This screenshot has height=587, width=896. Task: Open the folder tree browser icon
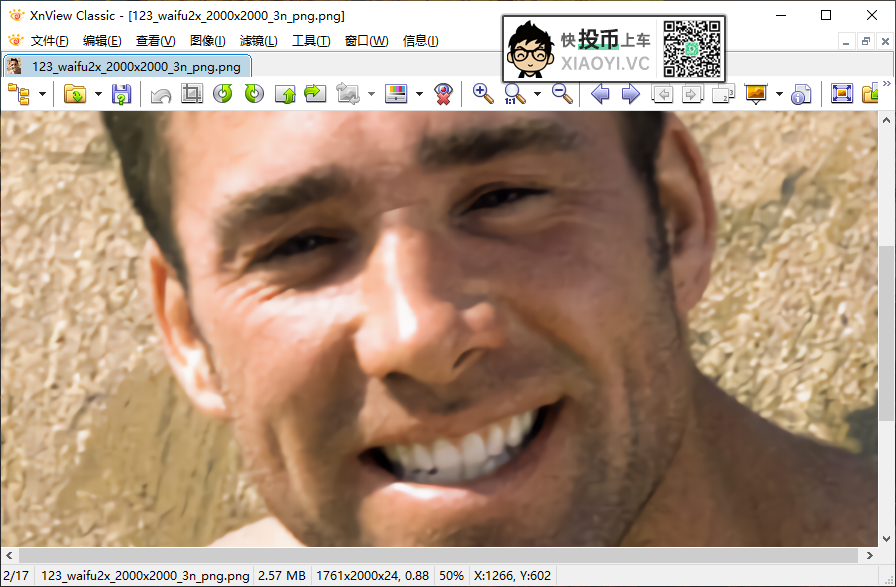tap(19, 94)
